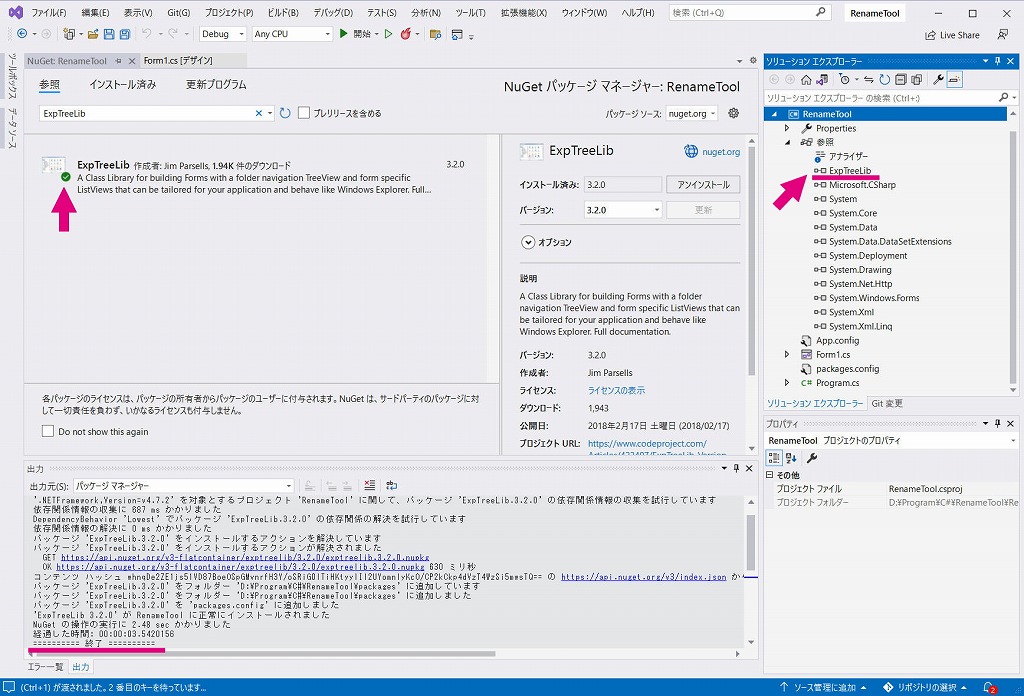
Task: Switch to the Git 変更 panel tab
Action: click(x=887, y=403)
